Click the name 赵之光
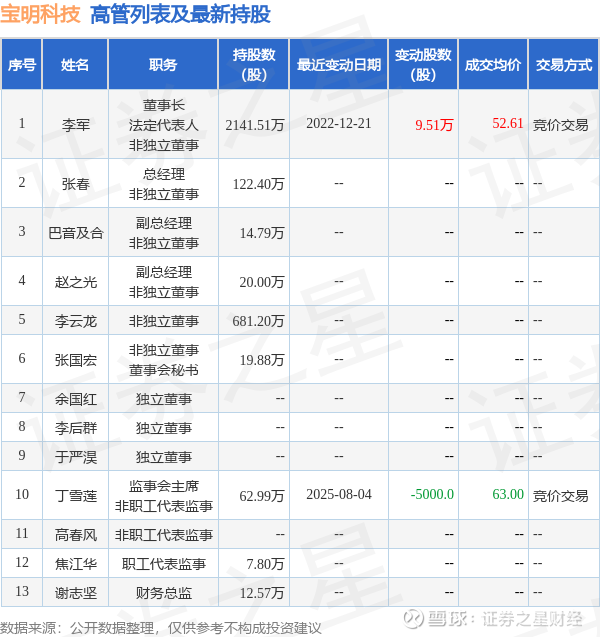The height and width of the screenshot is (637, 600). pyautogui.click(x=76, y=282)
